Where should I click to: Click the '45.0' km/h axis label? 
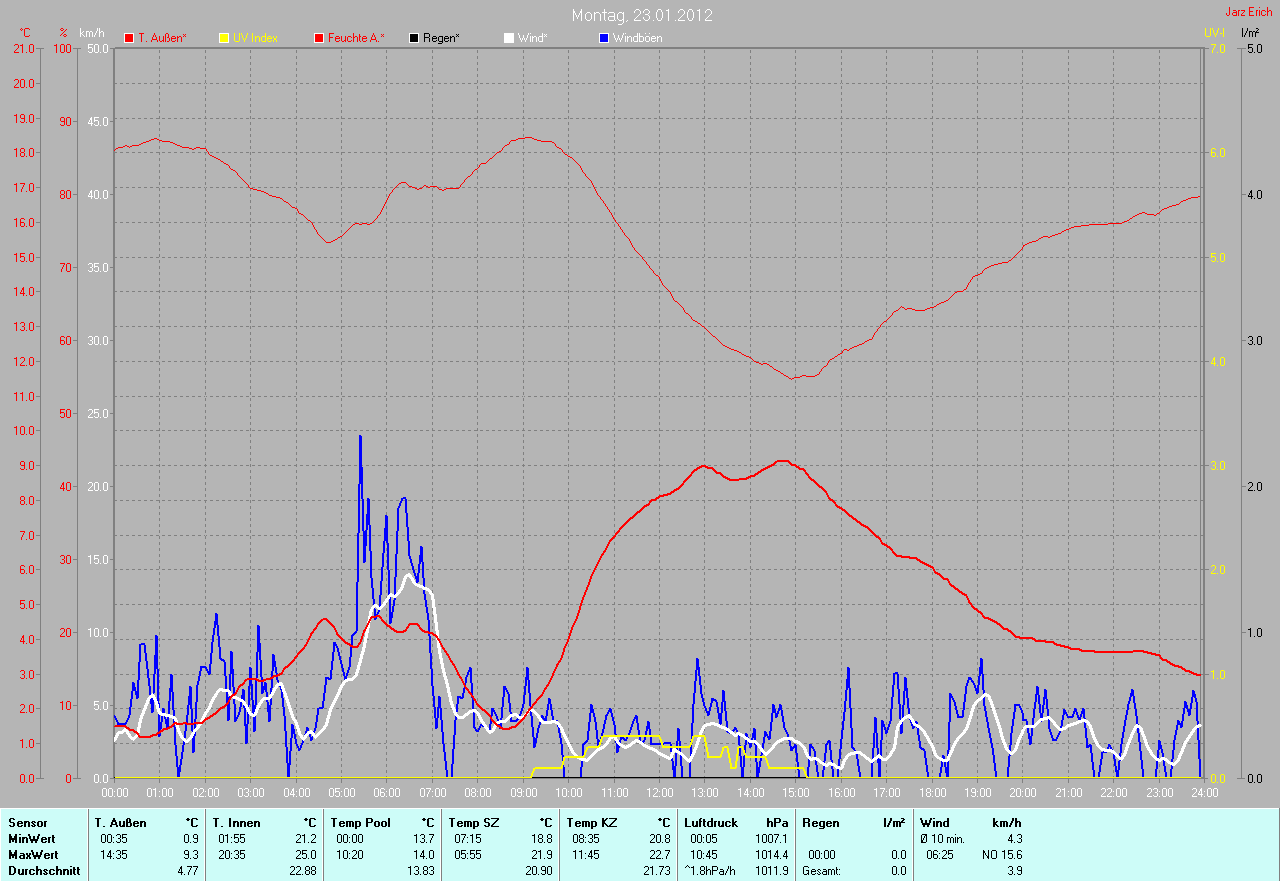[98, 121]
